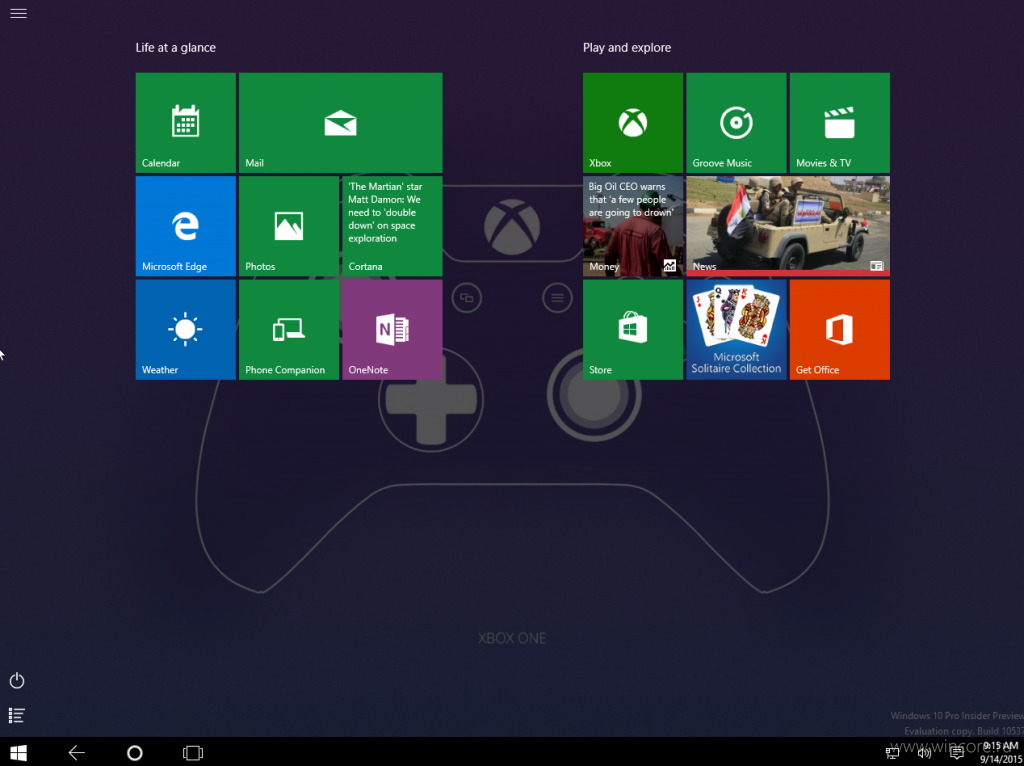Launch Microsoft Solitaire Collection tile

click(x=736, y=329)
